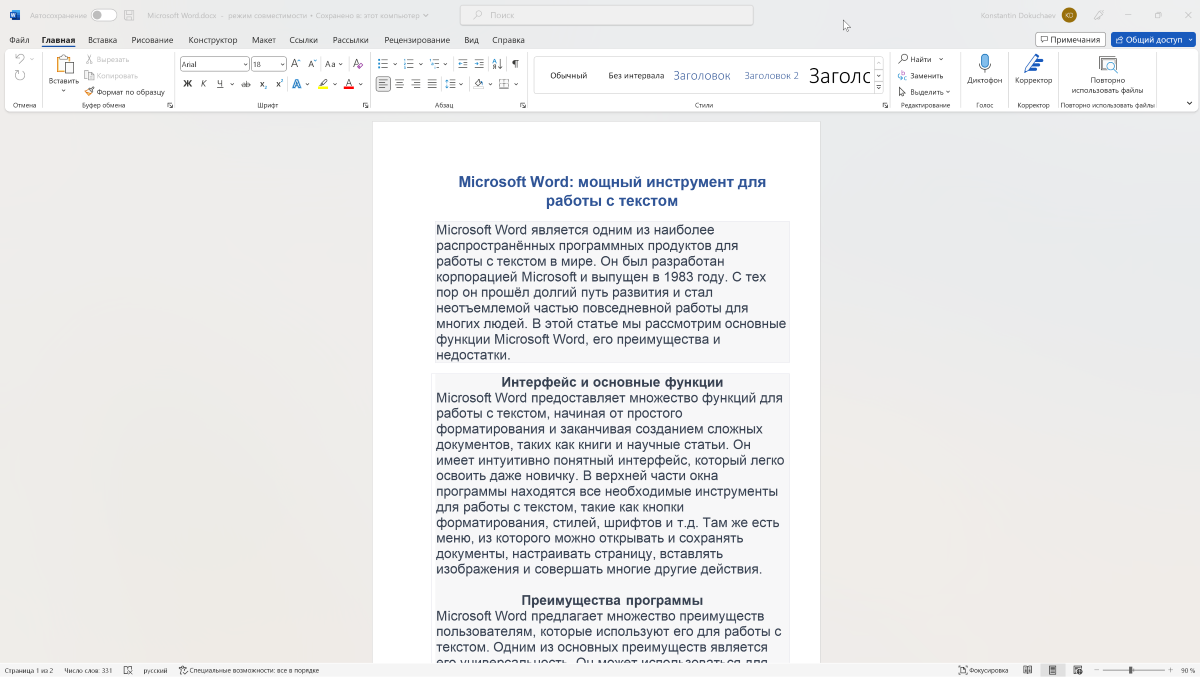This screenshot has width=1200, height=677.
Task: Collapse the ribbon with the chevron
Action: 1189,103
